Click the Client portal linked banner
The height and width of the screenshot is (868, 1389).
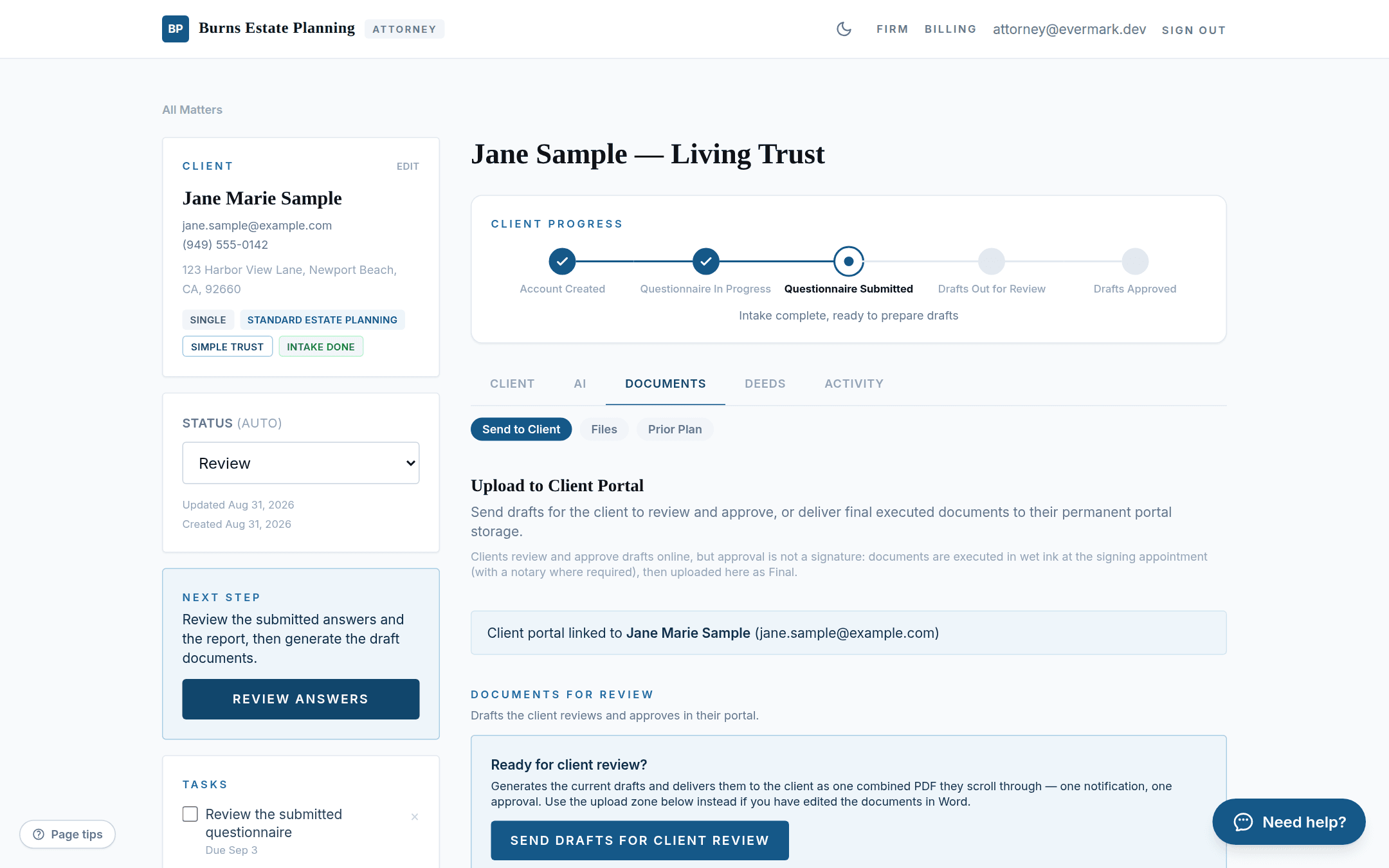point(848,633)
